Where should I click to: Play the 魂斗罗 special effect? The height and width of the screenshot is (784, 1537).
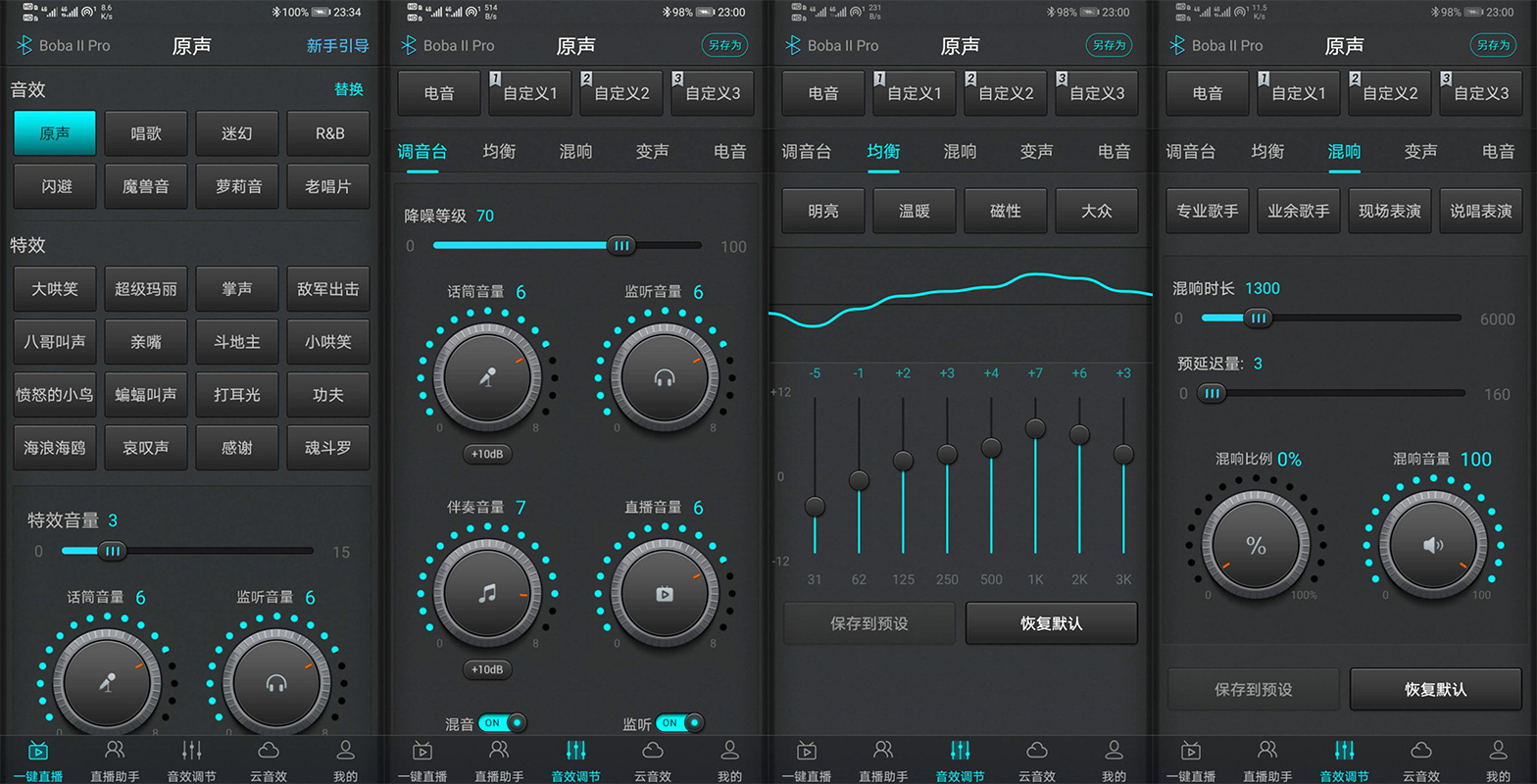coord(328,448)
